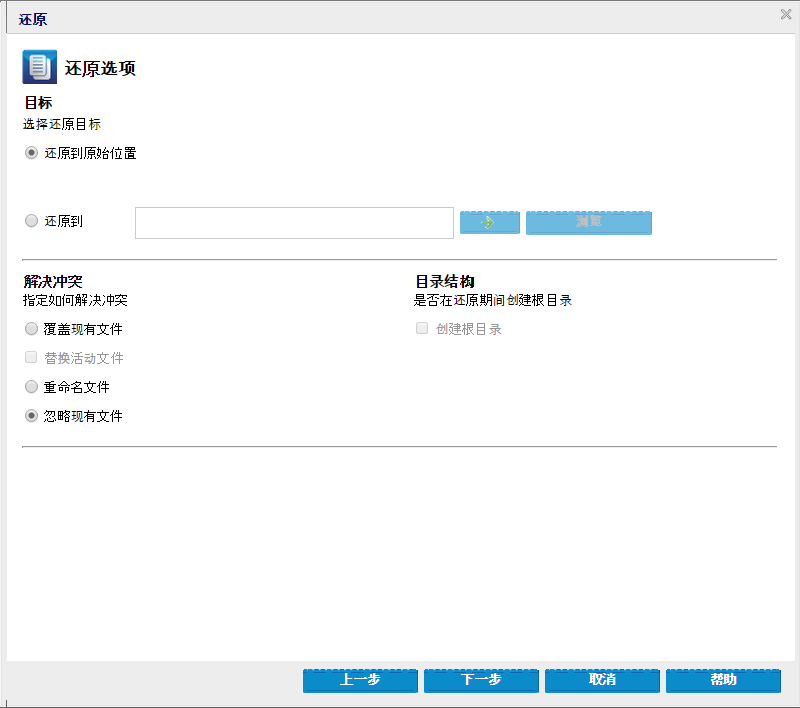This screenshot has width=800, height=708.
Task: Select 还原到原始位置 radio option
Action: [x=31, y=153]
